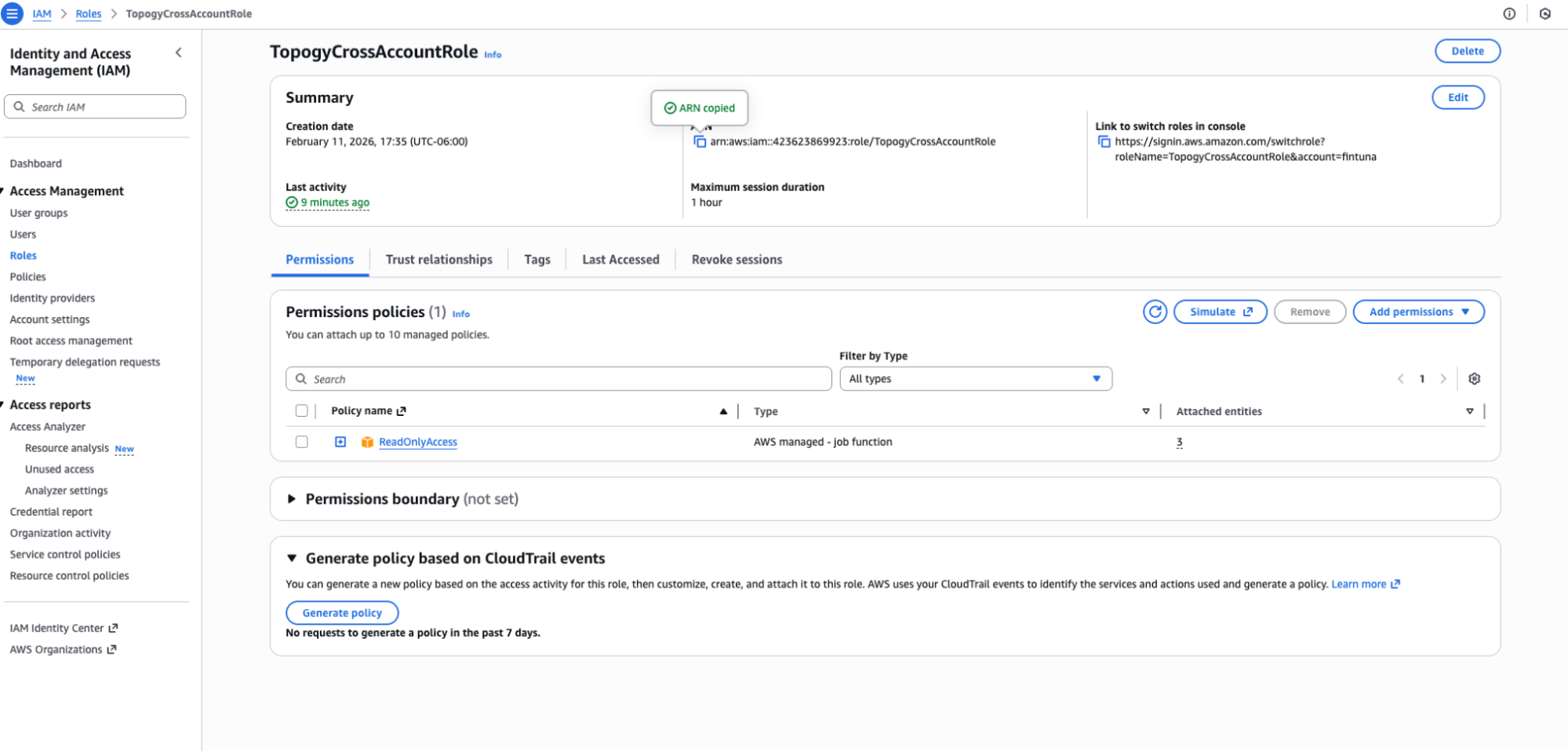
Task: Open the Filter by Type dropdown
Action: pos(975,378)
